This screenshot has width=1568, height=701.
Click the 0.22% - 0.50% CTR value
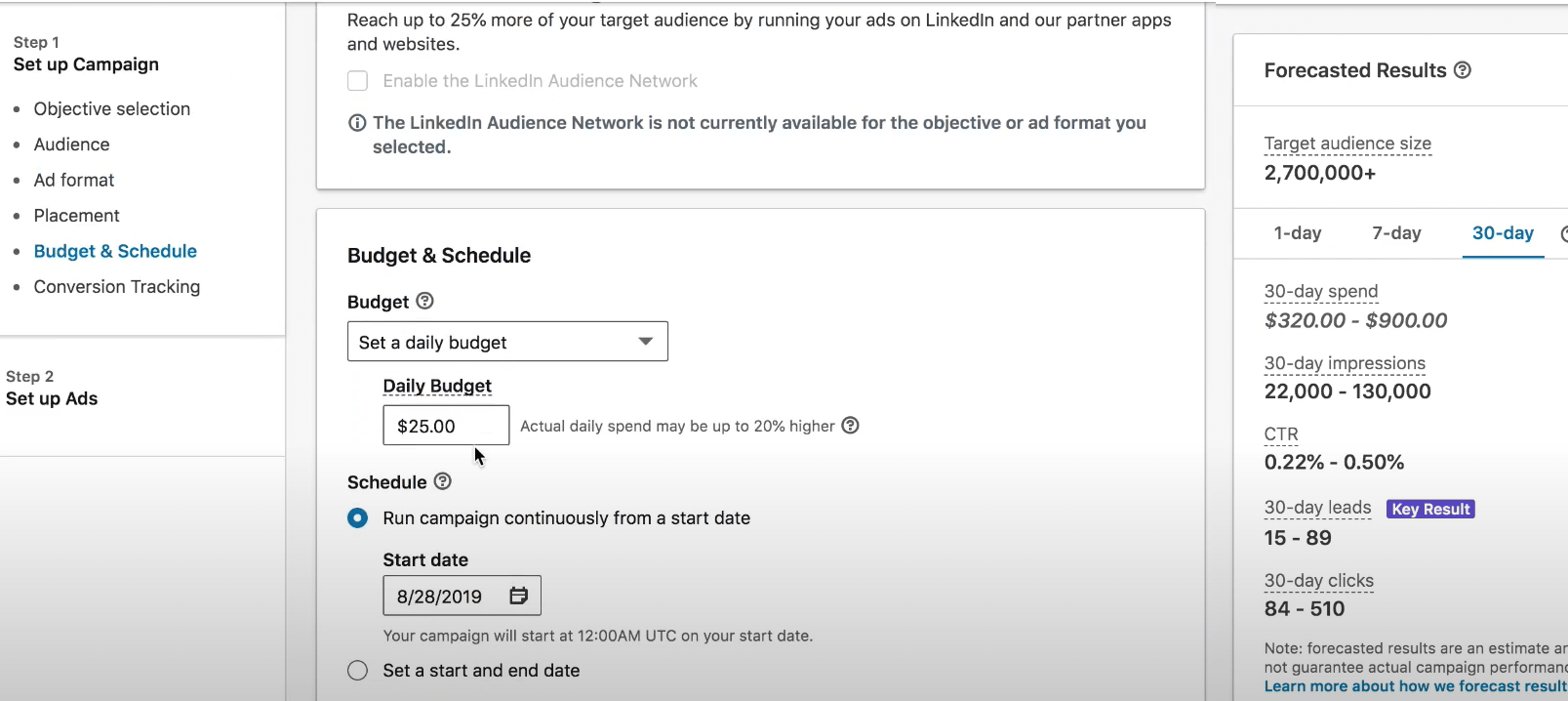coord(1334,462)
